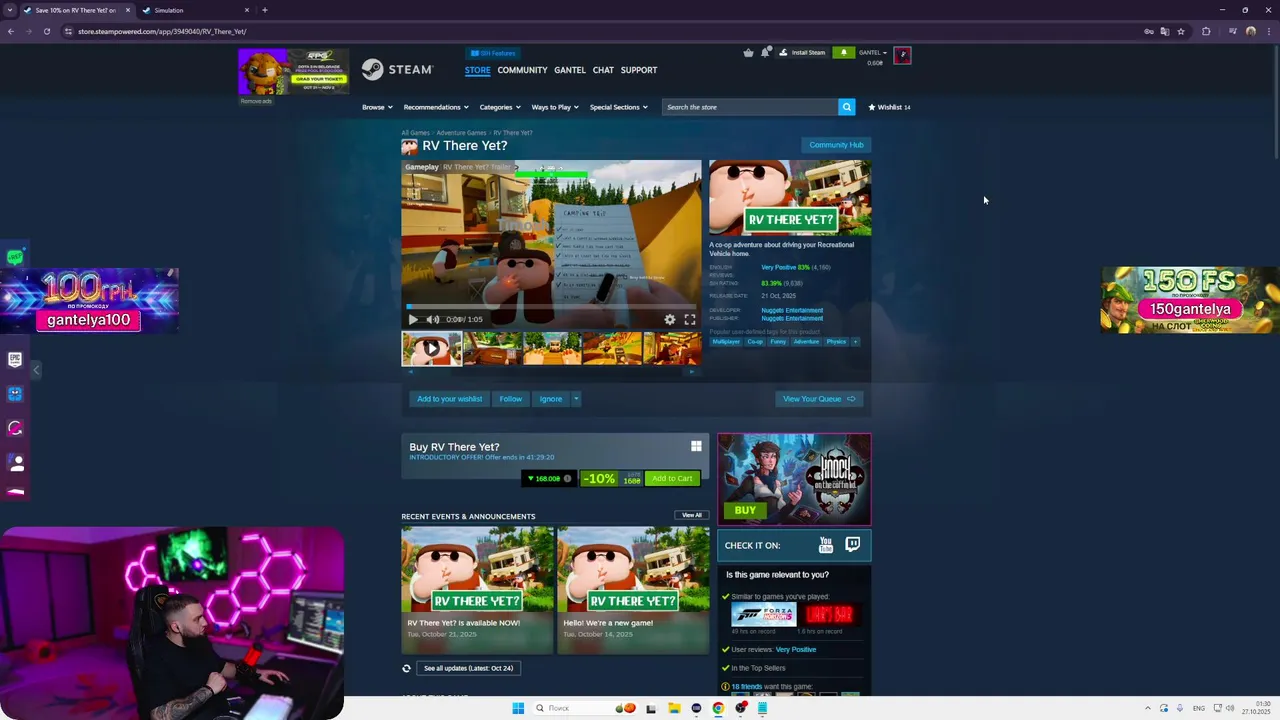Expand the Browse dropdown

(x=377, y=107)
